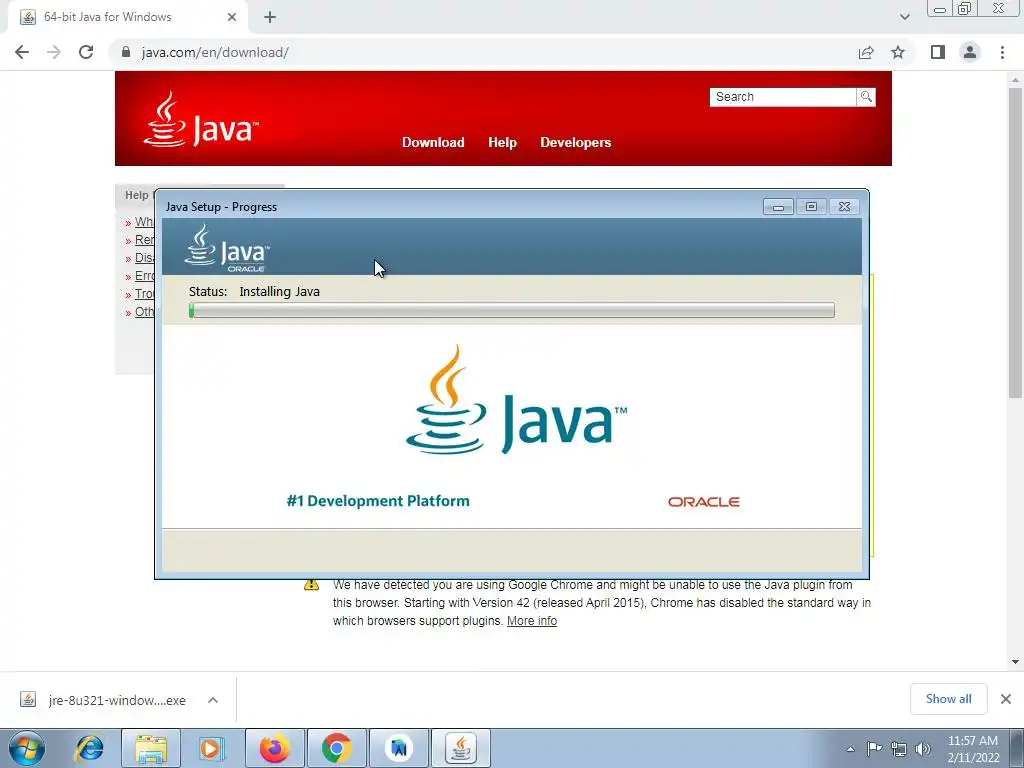Close the downloads bar
This screenshot has height=768, width=1024.
tap(1006, 699)
